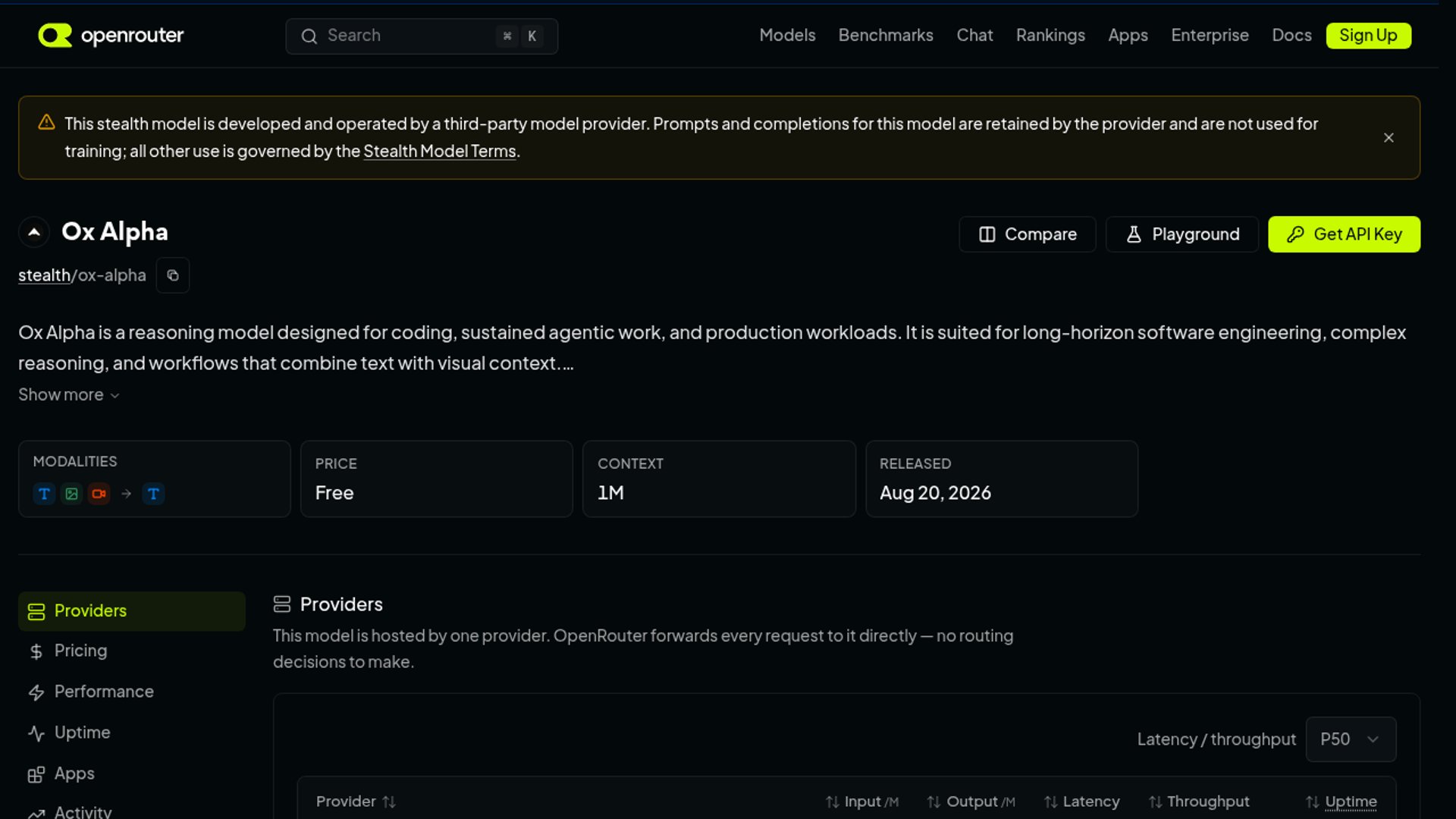Expand description with Show more
The height and width of the screenshot is (819, 1456).
[69, 395]
